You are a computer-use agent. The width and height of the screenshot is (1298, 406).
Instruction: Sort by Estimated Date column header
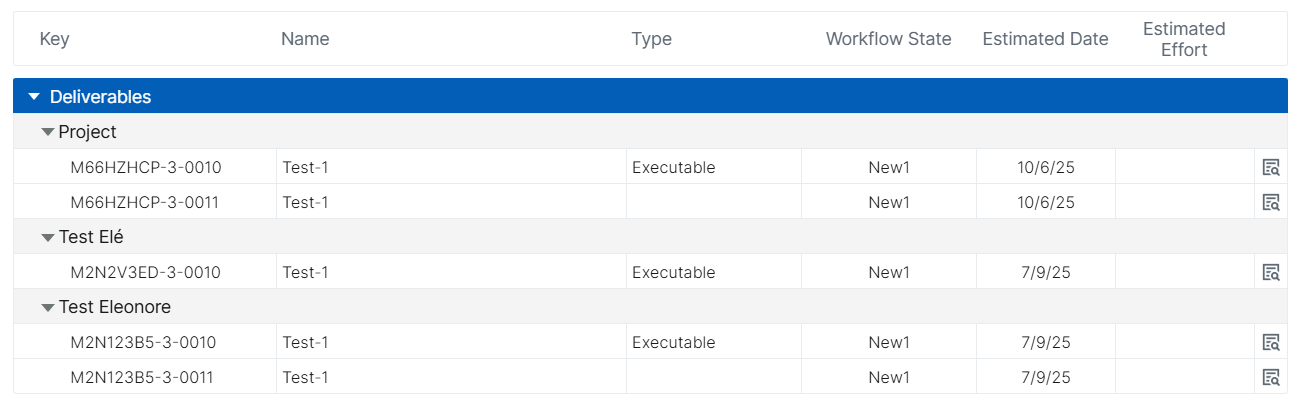click(x=1045, y=39)
